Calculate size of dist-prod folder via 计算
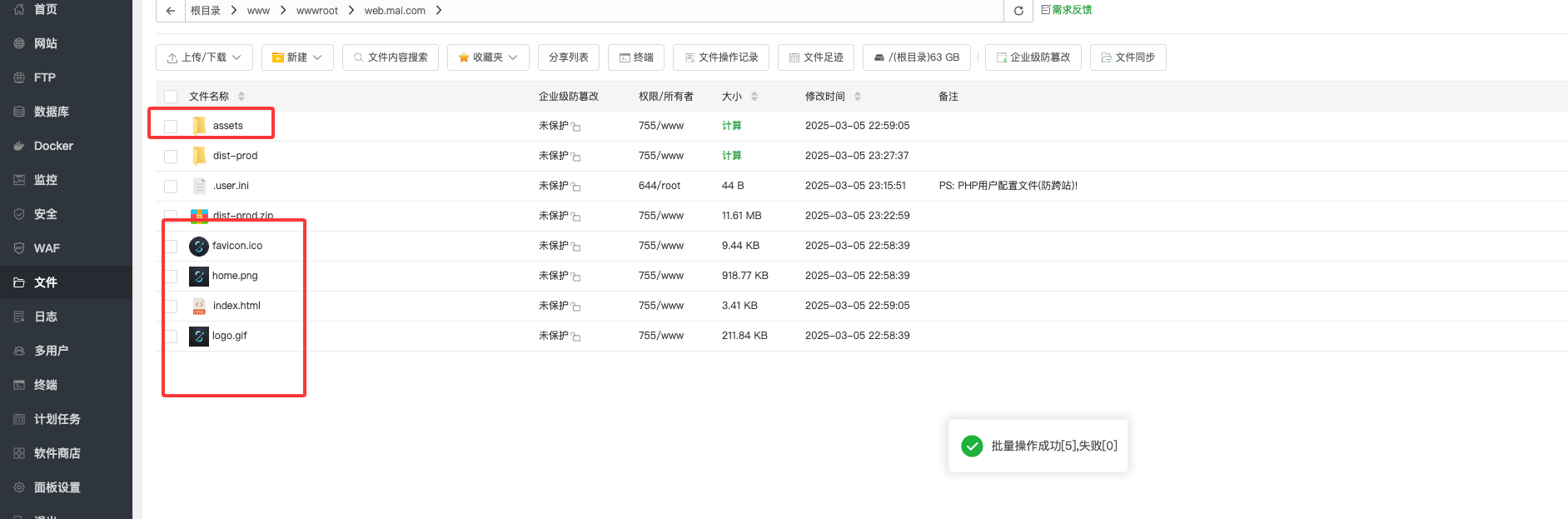1568x519 pixels. point(731,156)
